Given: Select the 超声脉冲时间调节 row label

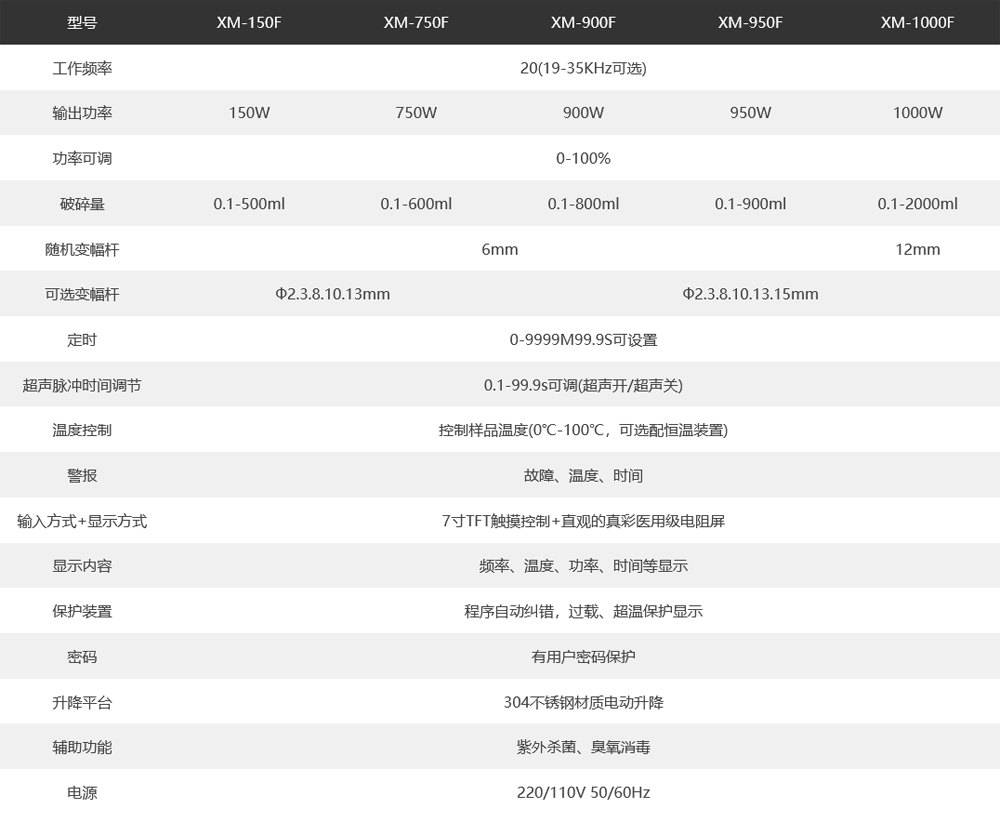Looking at the screenshot, I should [82, 385].
